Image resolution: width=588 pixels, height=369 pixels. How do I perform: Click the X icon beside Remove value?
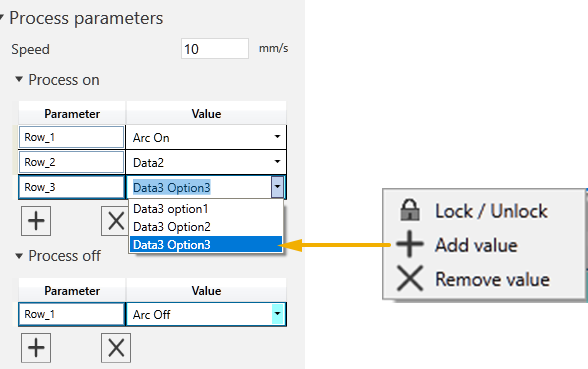click(410, 278)
